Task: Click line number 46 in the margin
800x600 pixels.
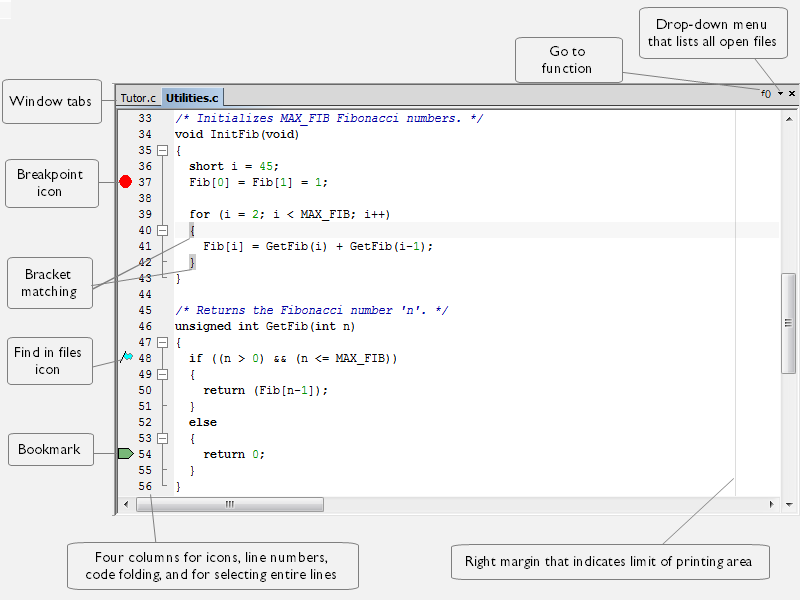Action: [145, 326]
